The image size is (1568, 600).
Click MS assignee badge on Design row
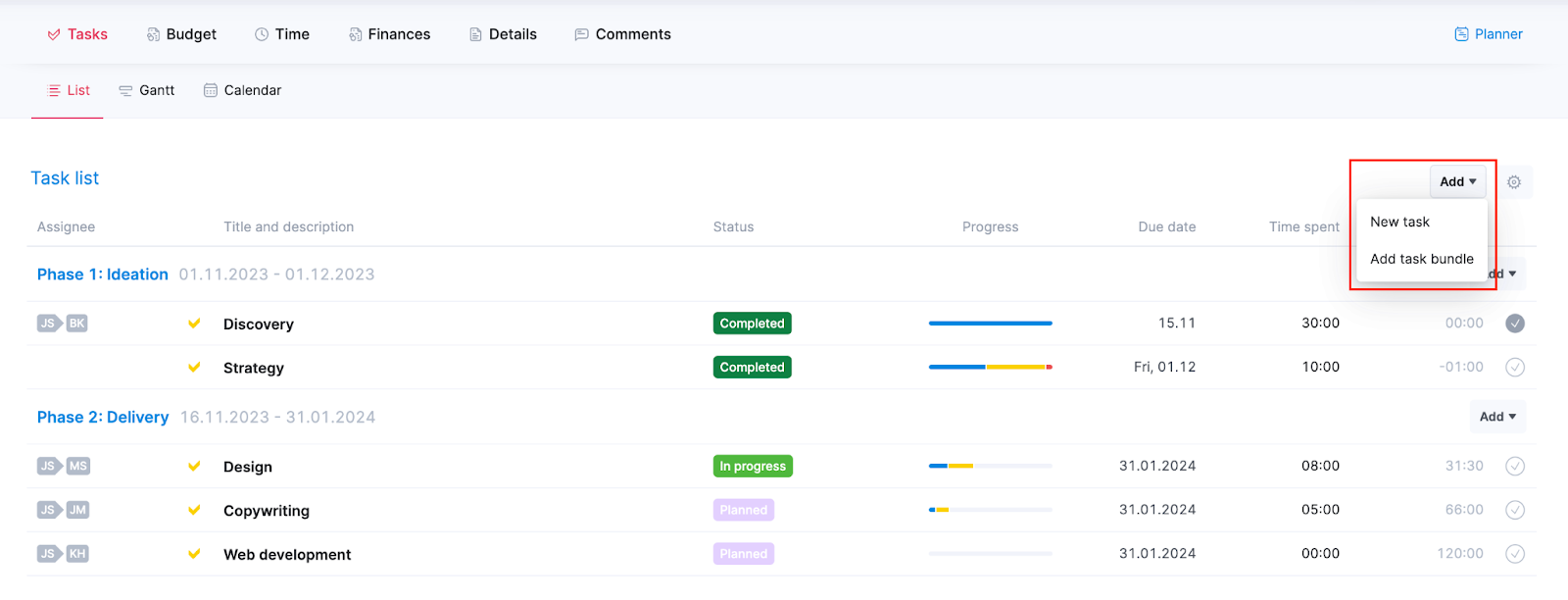[x=78, y=466]
